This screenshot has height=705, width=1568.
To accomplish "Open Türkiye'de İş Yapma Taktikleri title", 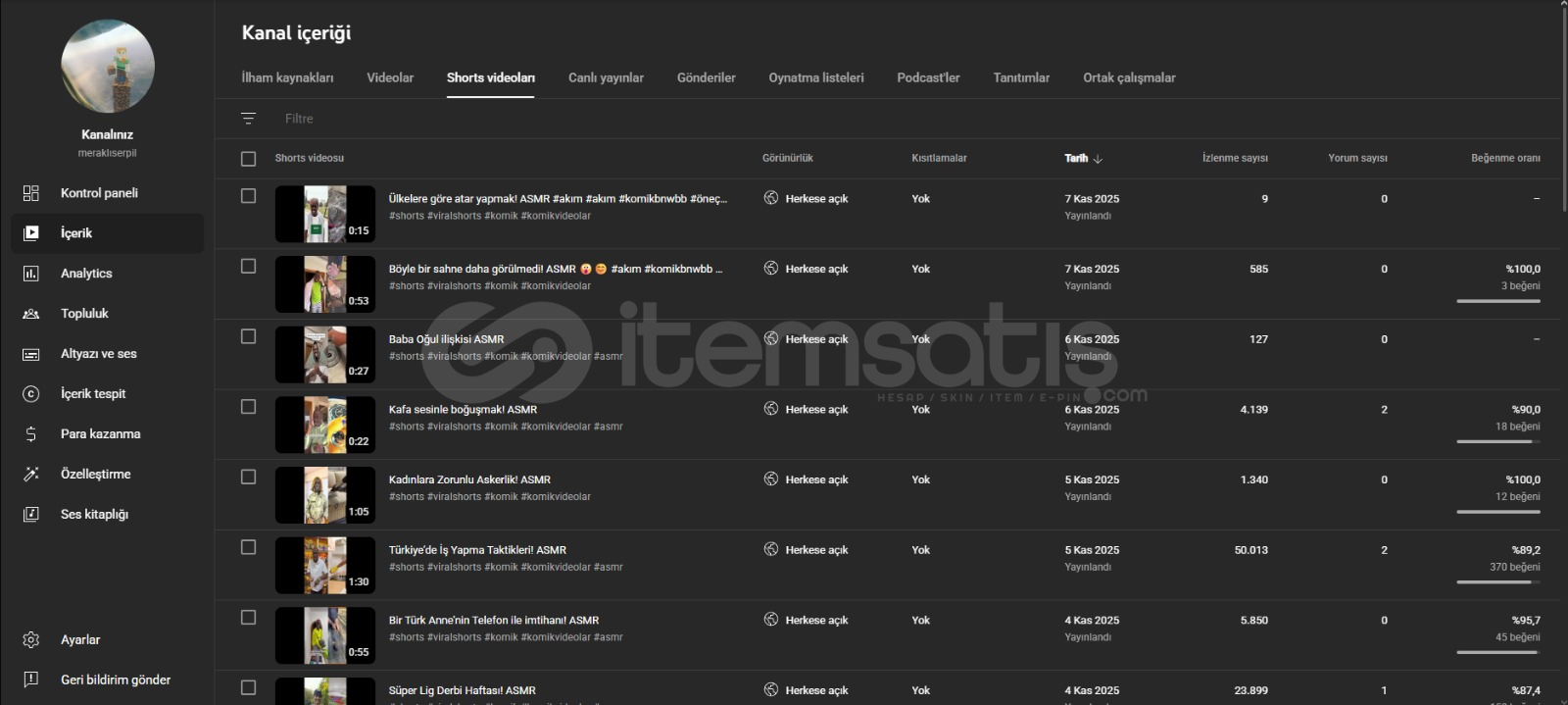I will (x=477, y=550).
